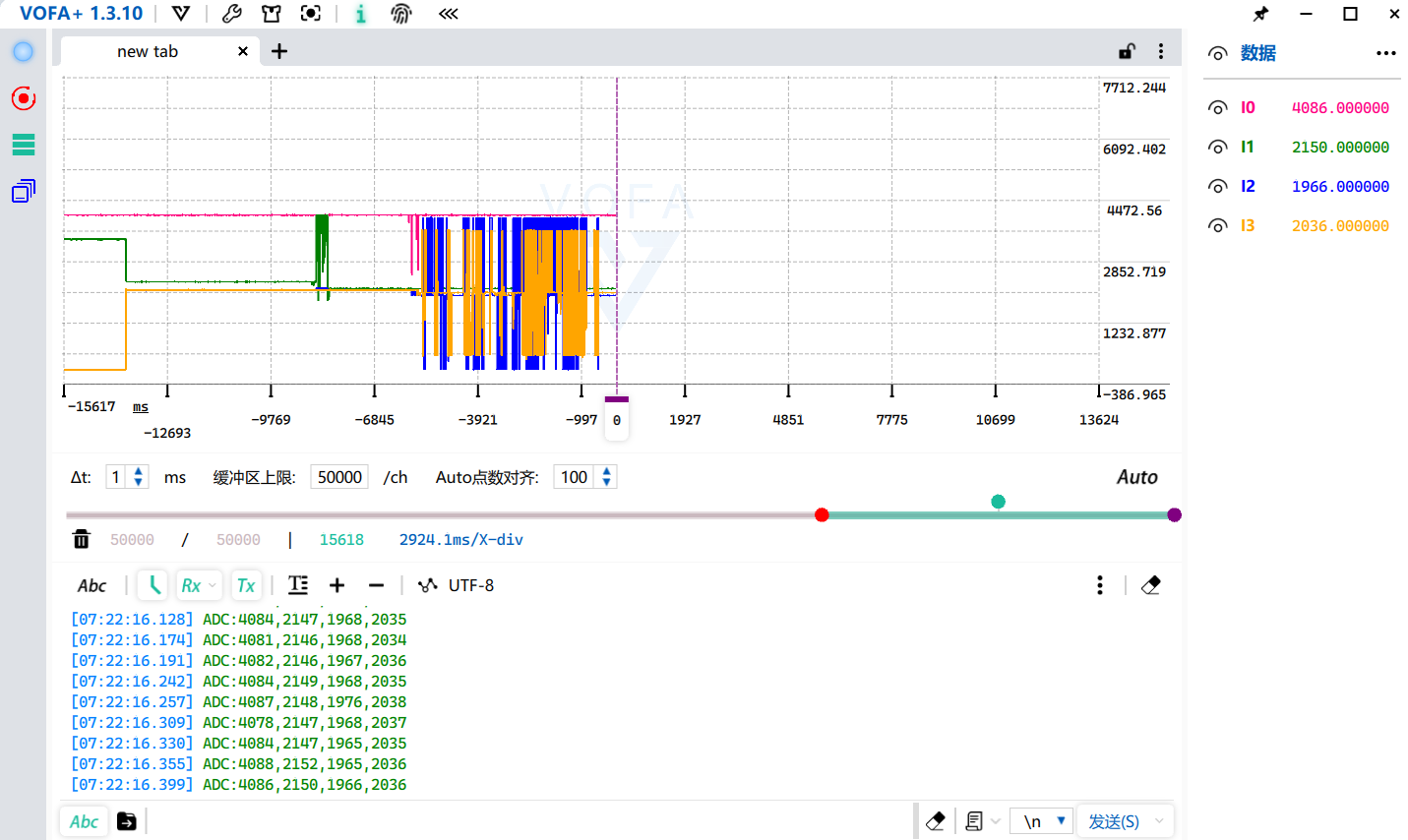Hide the I0 channel
Image resolution: width=1408 pixels, height=840 pixels.
tap(1218, 108)
